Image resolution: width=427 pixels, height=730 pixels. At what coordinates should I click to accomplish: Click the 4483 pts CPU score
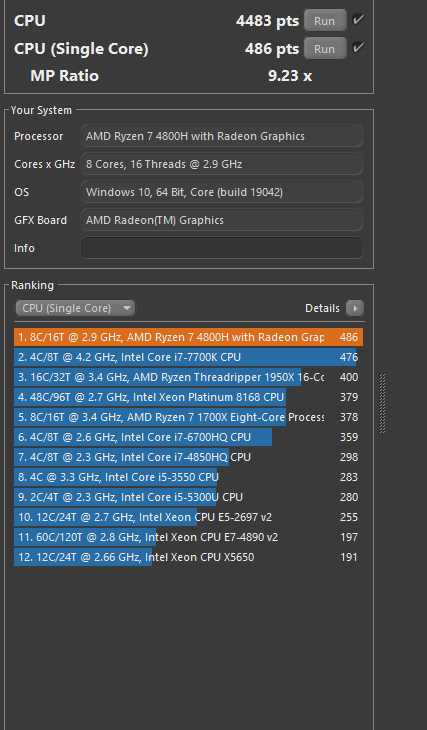(267, 21)
